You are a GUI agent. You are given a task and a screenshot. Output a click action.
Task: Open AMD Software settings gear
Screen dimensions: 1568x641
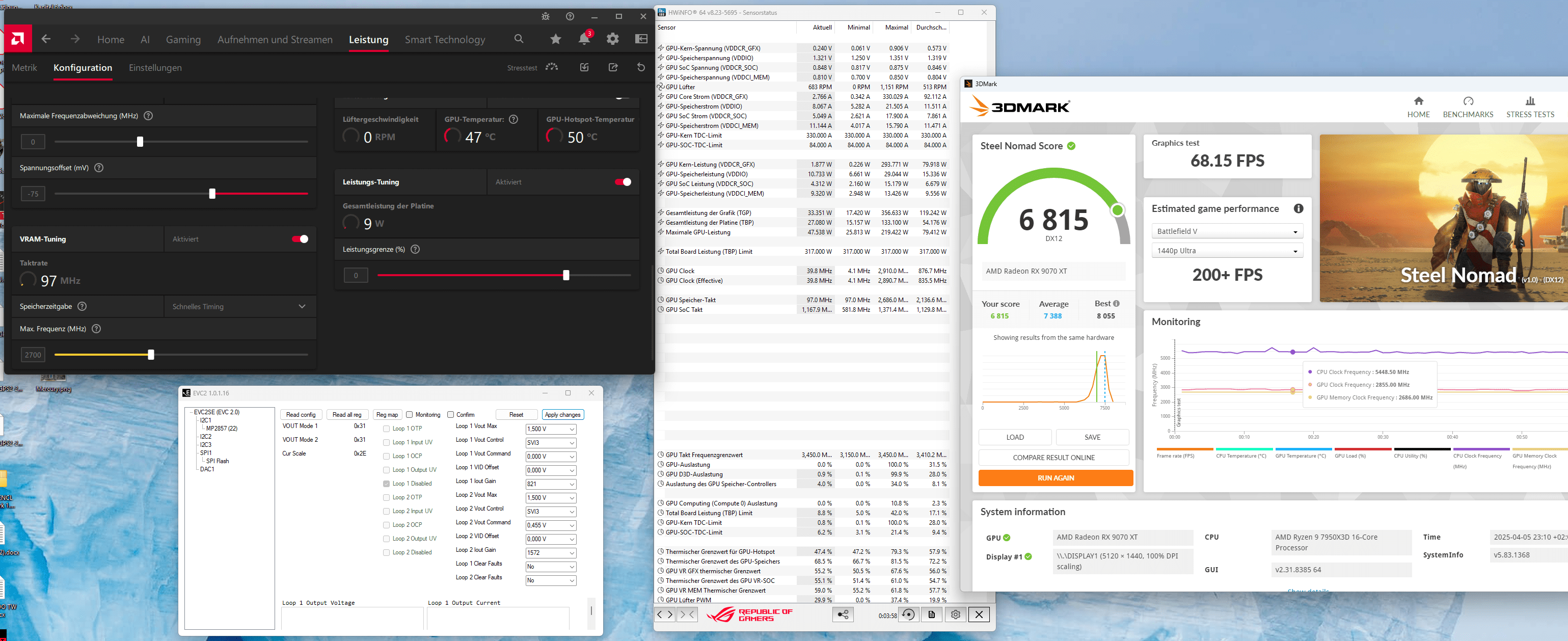coord(613,39)
